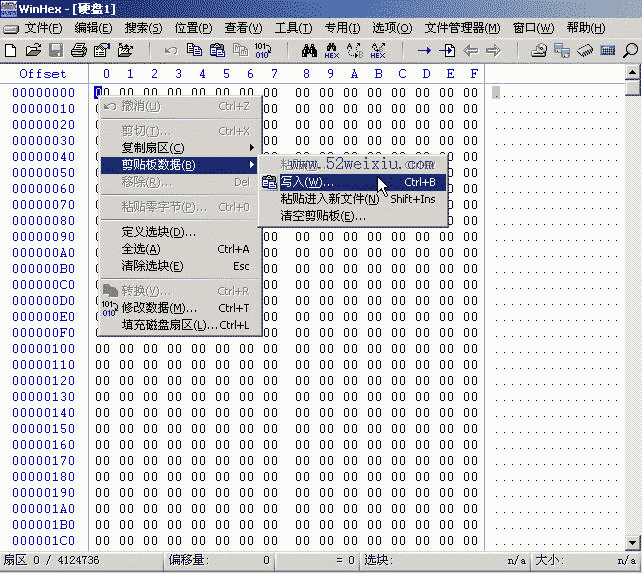Click the Save floppy disk icon
This screenshot has width=642, height=574.
coord(56,51)
